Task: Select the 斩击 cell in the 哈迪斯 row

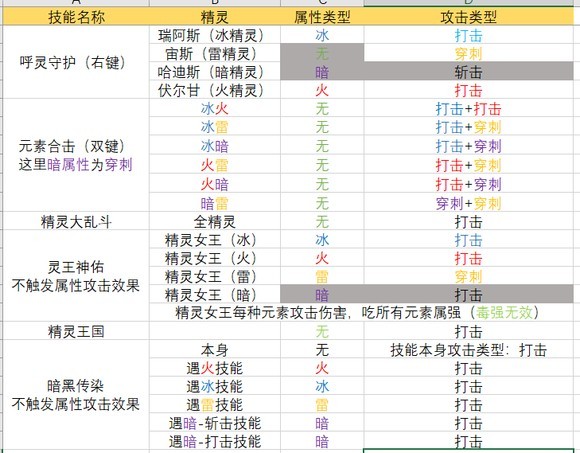Action: 468,71
